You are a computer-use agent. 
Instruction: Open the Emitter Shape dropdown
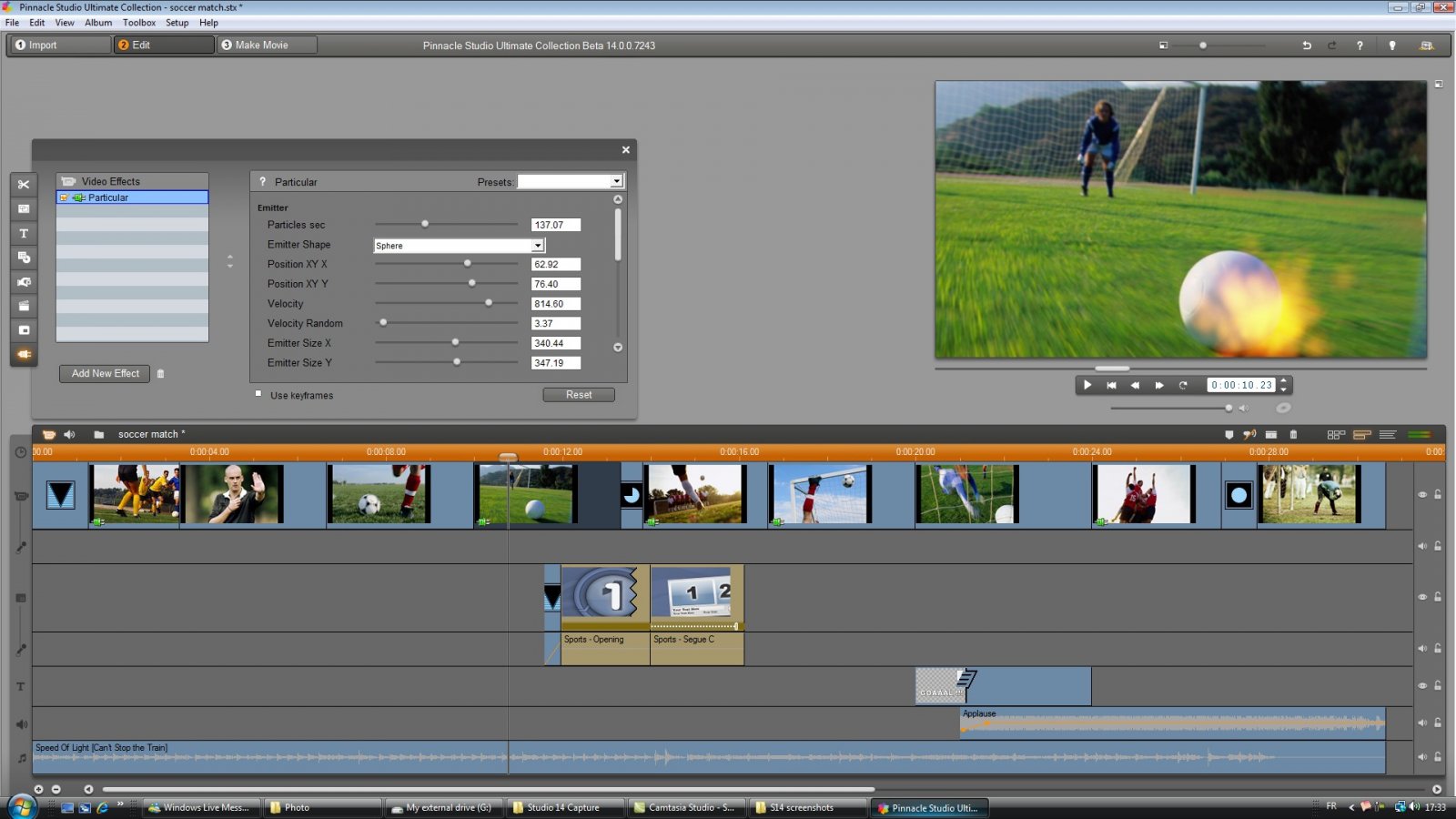click(538, 246)
